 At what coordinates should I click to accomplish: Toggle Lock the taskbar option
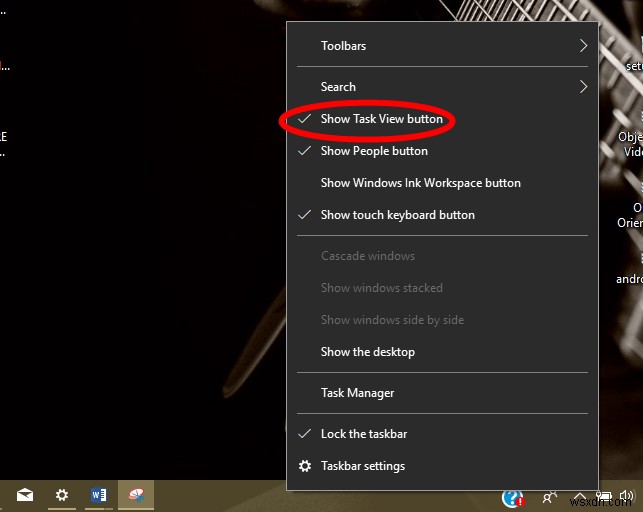[x=442, y=434]
